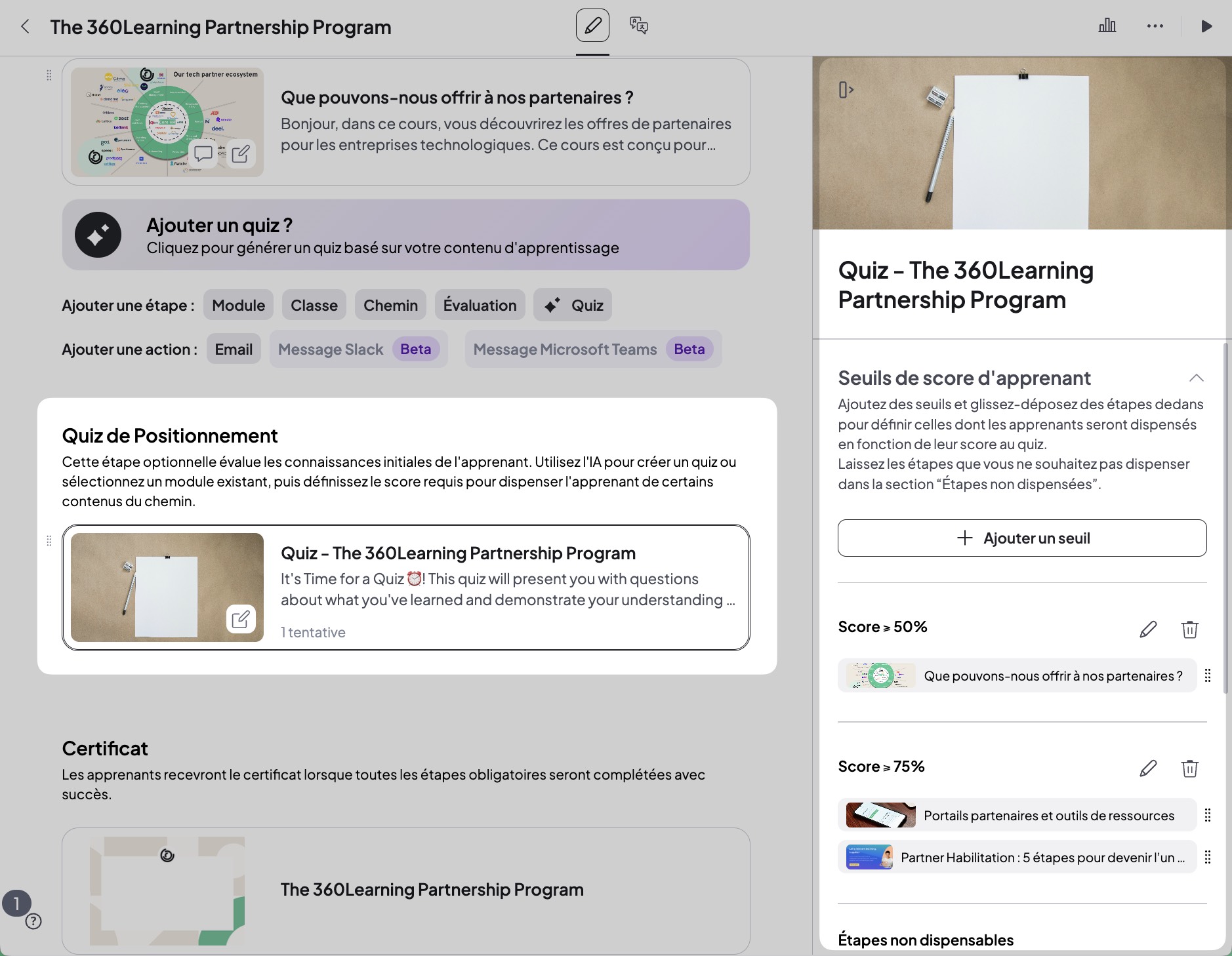Click the Score ≥ 50% label
This screenshot has height=956, width=1232.
[x=882, y=627]
